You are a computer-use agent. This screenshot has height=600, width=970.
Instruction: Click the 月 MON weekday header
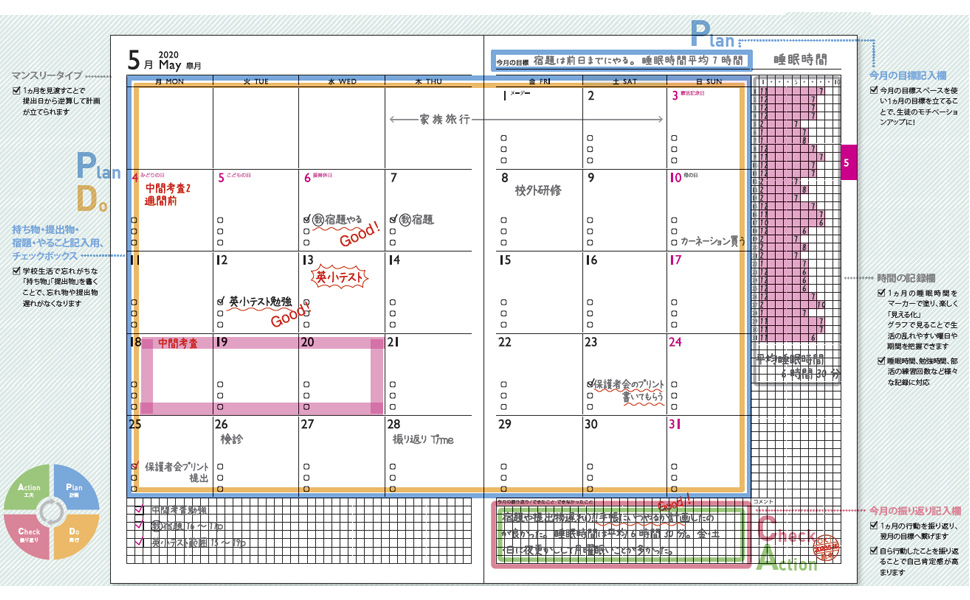[x=170, y=81]
